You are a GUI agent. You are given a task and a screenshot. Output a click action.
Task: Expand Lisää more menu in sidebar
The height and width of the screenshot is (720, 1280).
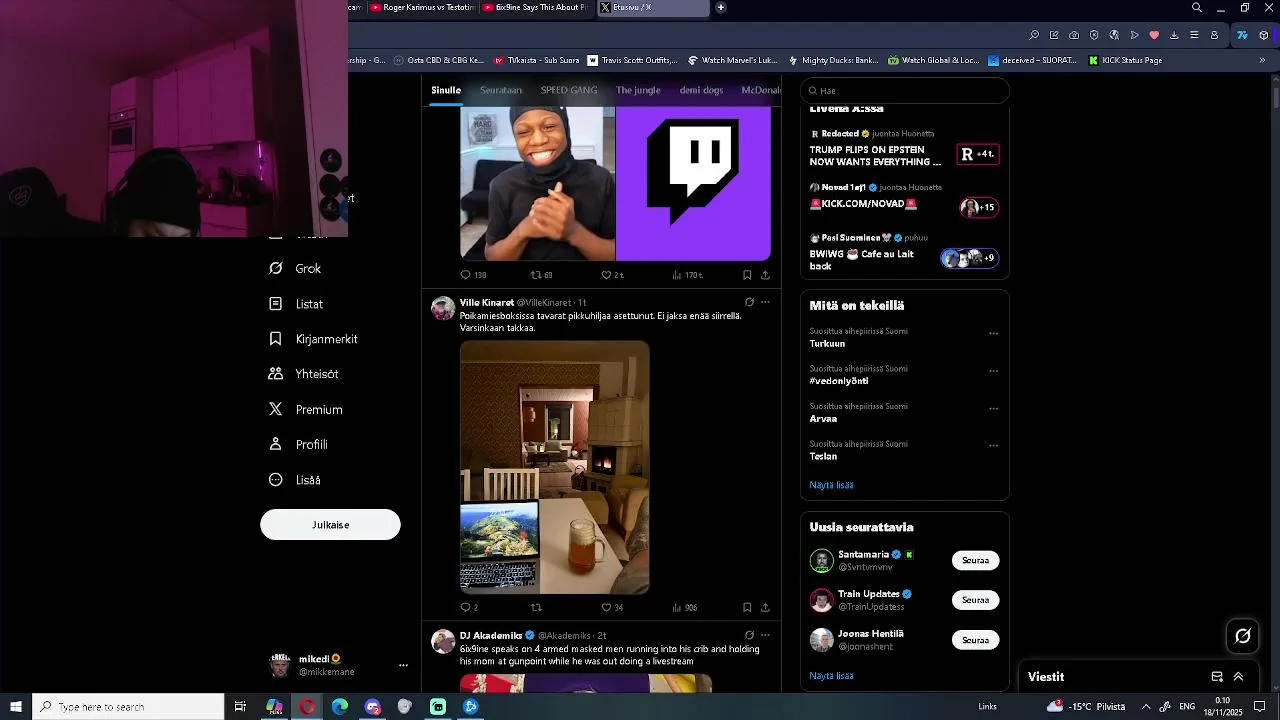(x=295, y=480)
